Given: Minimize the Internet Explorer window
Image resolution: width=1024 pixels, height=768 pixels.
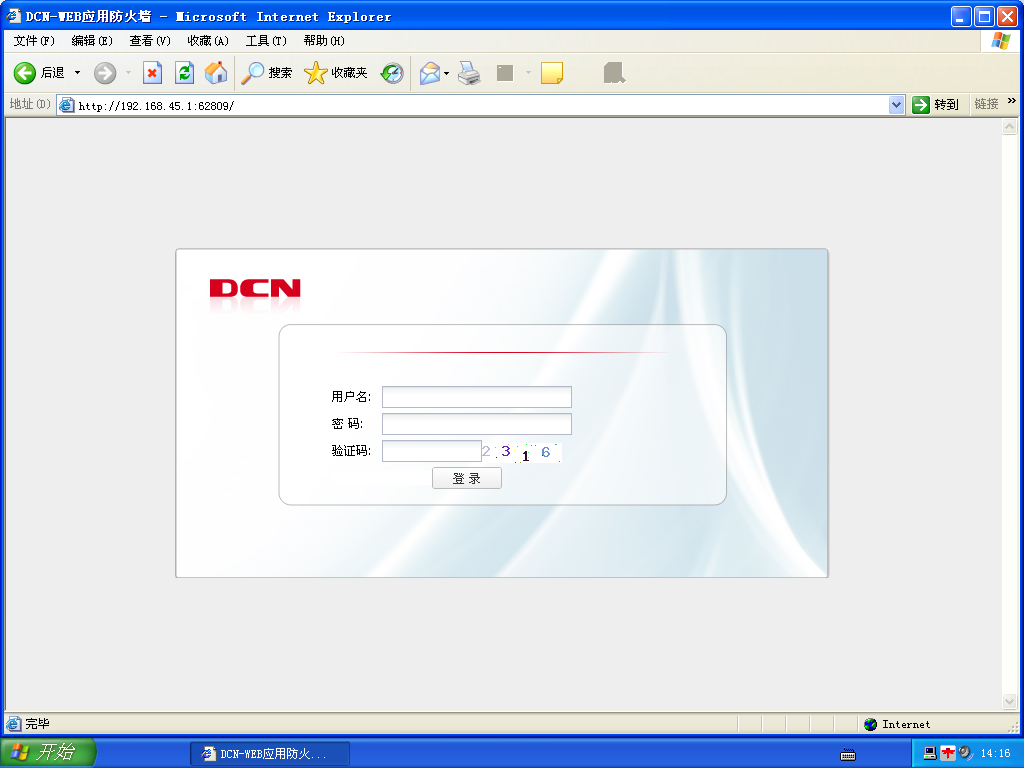Looking at the screenshot, I should coord(961,16).
